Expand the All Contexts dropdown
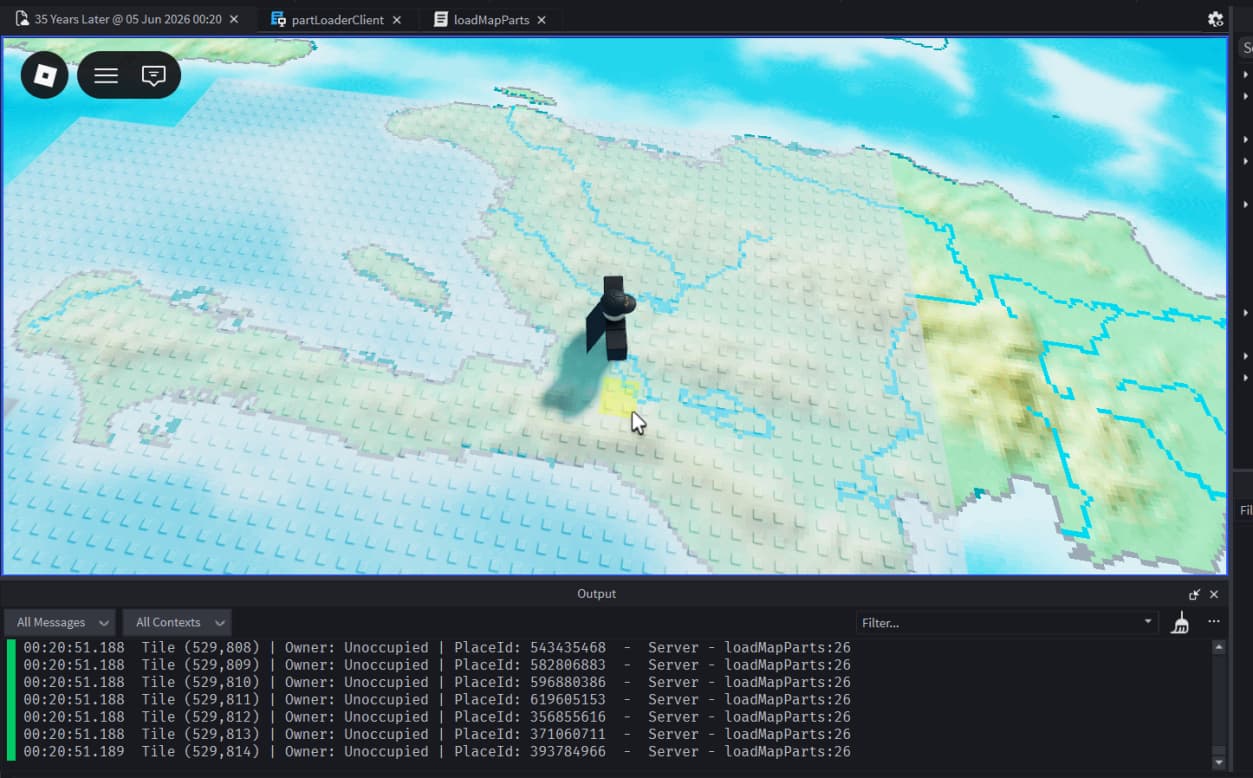 tap(177, 622)
